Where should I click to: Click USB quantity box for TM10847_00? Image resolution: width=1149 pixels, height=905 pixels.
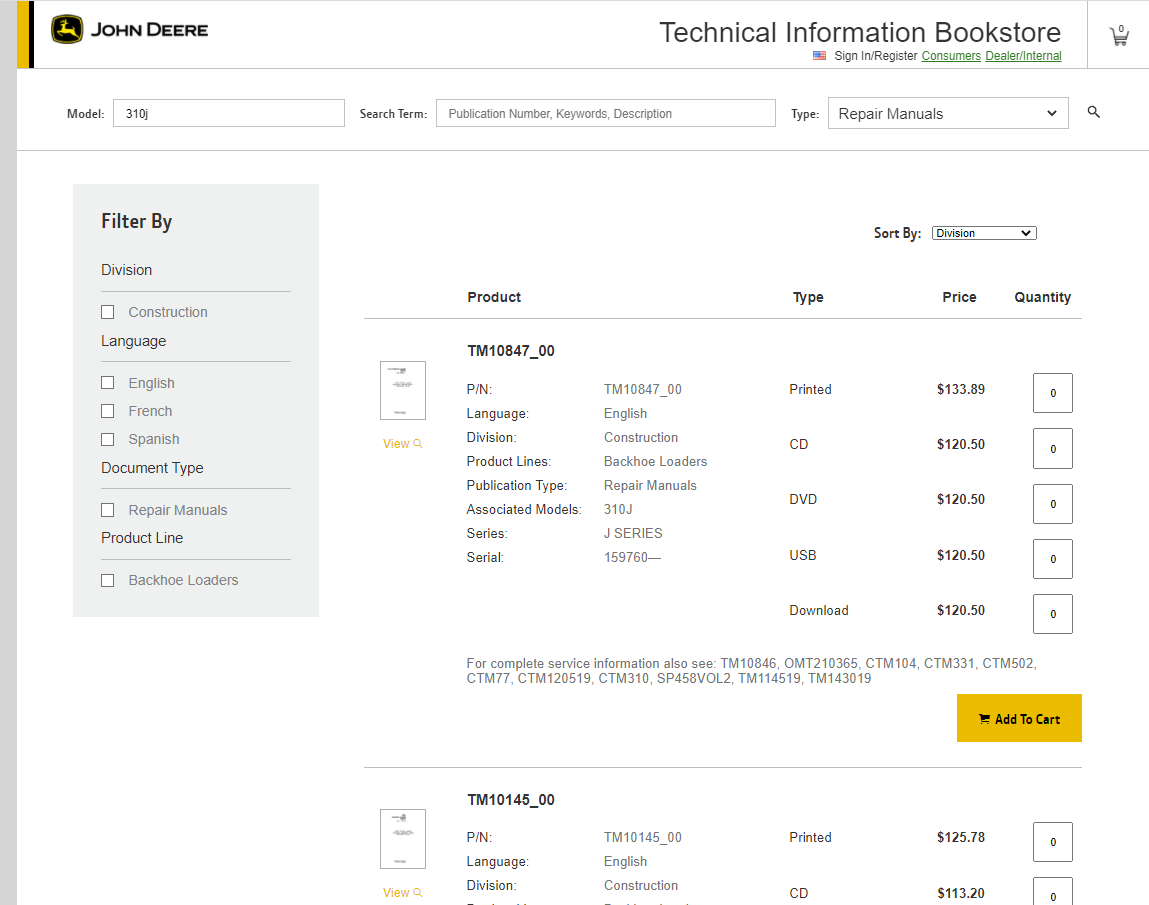point(1053,558)
